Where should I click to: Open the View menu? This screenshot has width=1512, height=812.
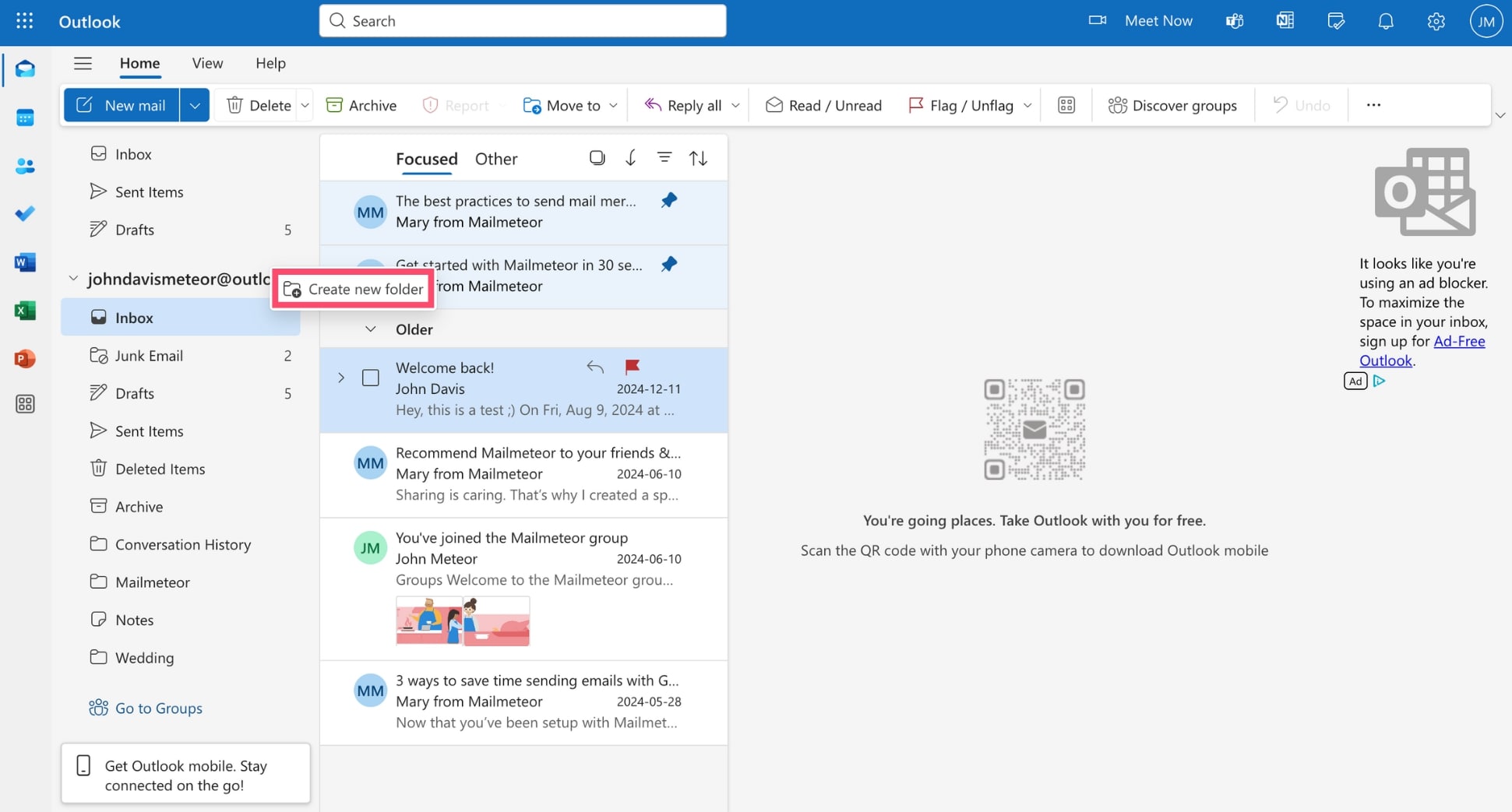(x=206, y=63)
